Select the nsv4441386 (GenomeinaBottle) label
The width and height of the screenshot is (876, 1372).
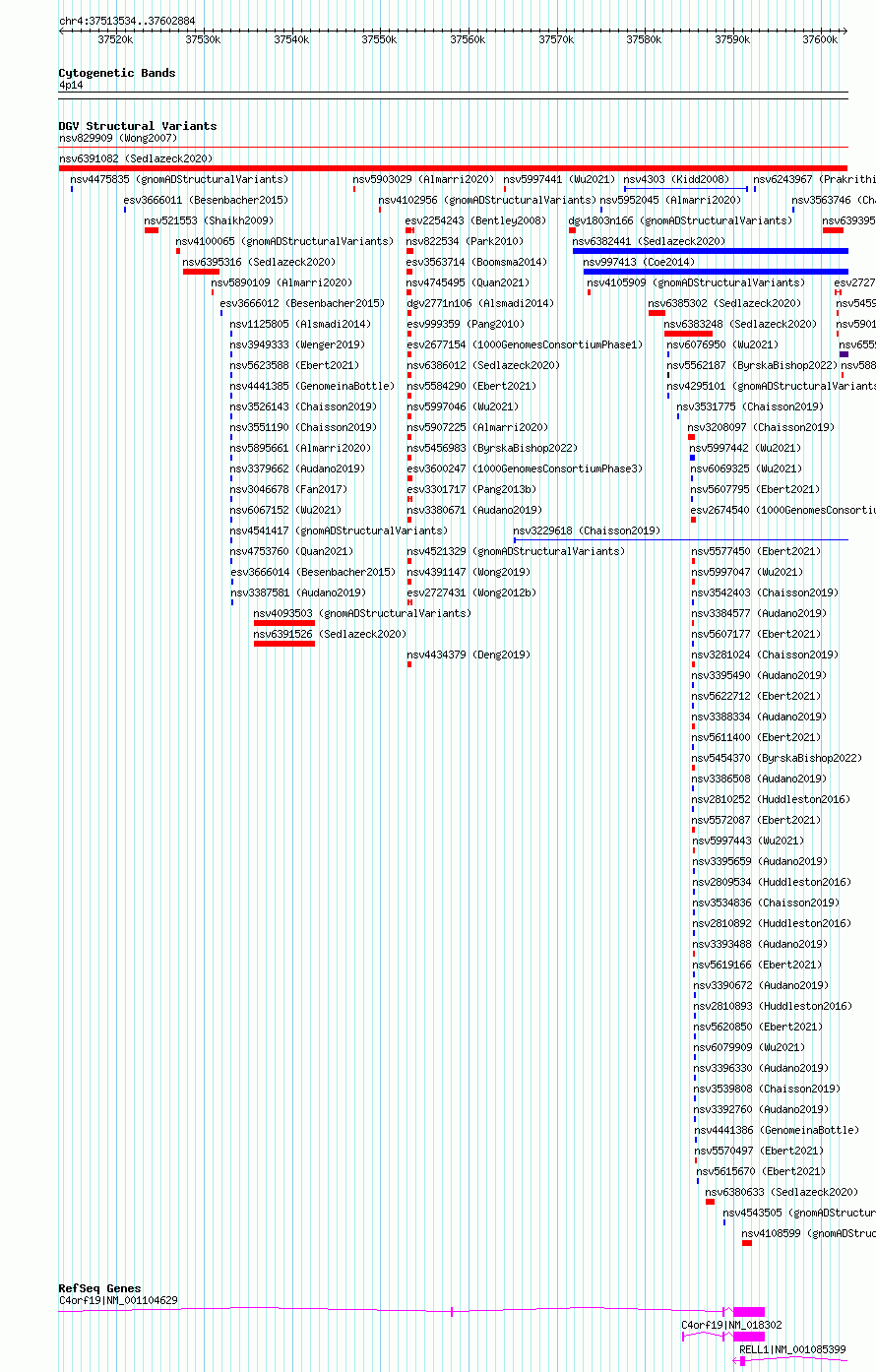point(777,1130)
